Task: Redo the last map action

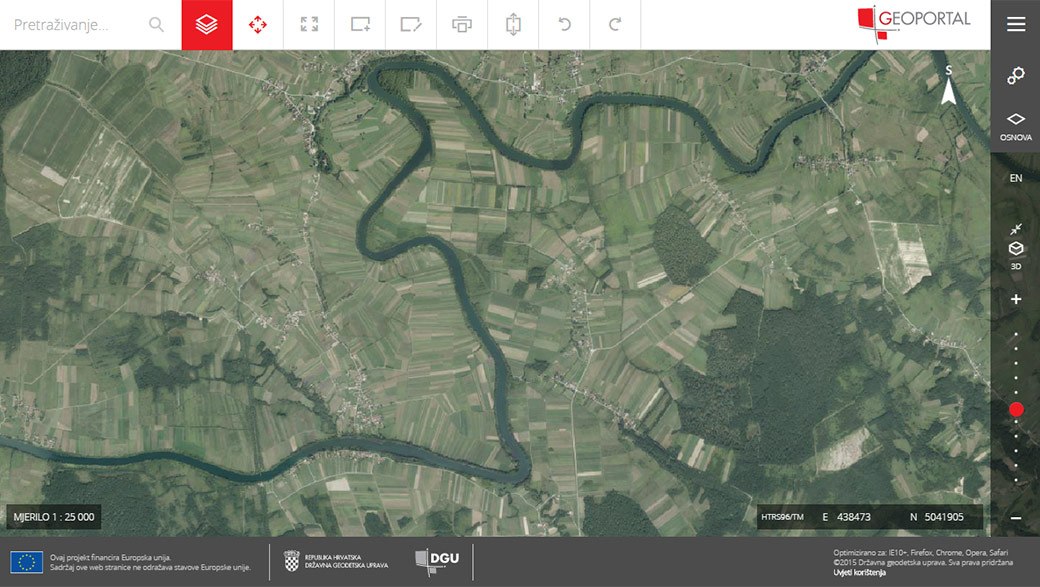Action: pos(615,25)
